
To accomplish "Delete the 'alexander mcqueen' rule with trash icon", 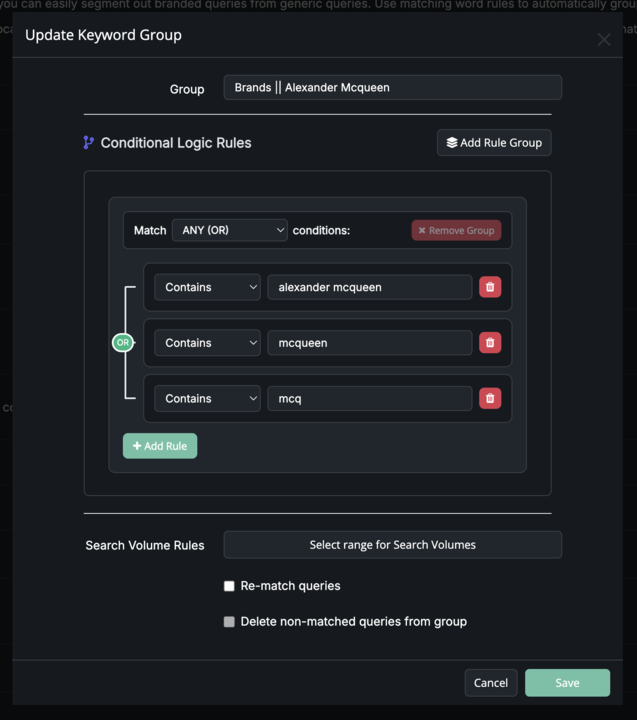I will tap(489, 287).
